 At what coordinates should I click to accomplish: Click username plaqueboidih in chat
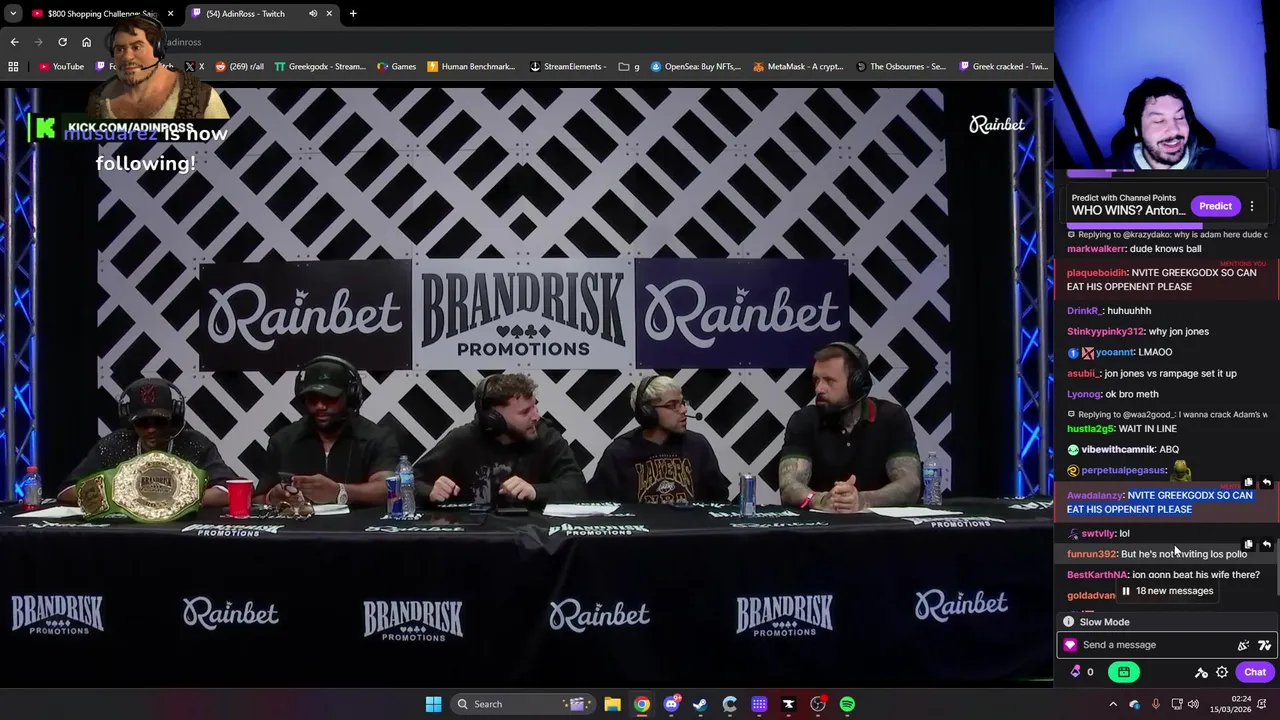[1097, 273]
